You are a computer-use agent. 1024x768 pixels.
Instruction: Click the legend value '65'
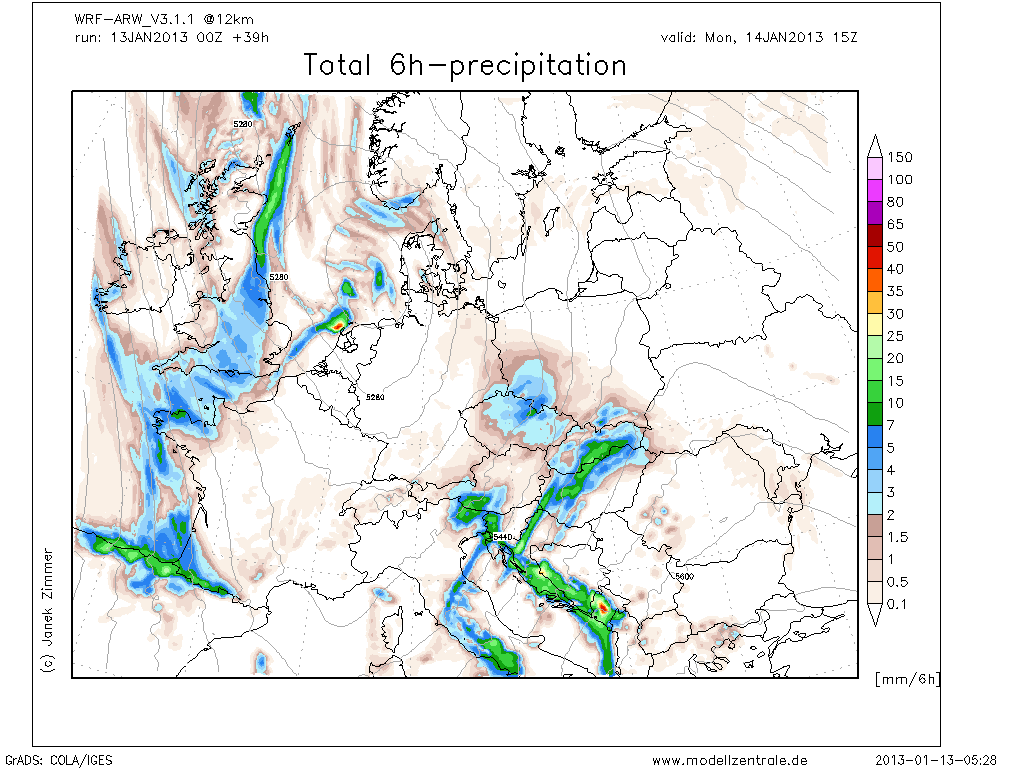tap(895, 224)
